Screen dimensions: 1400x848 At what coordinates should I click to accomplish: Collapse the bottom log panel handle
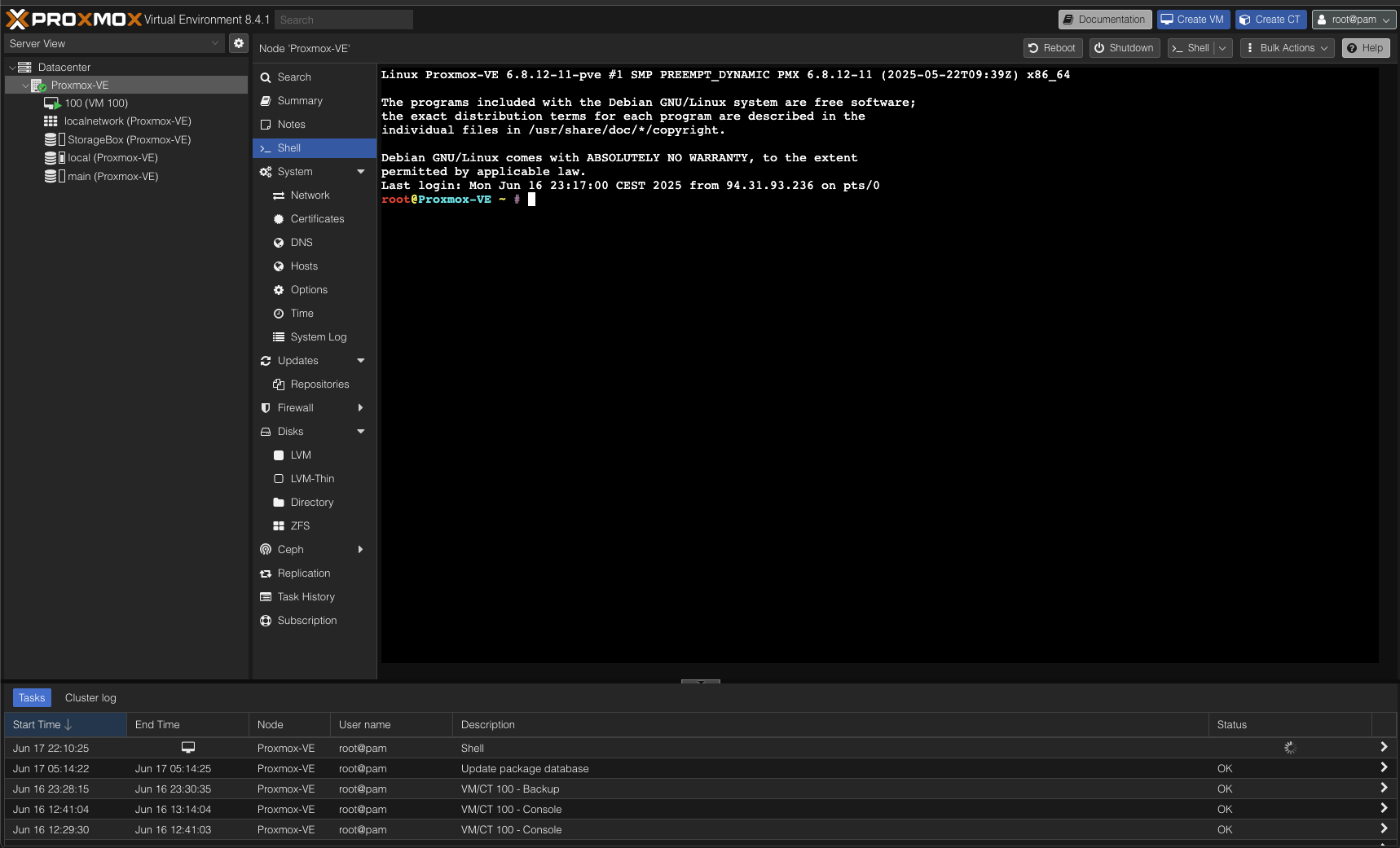pyautogui.click(x=701, y=682)
